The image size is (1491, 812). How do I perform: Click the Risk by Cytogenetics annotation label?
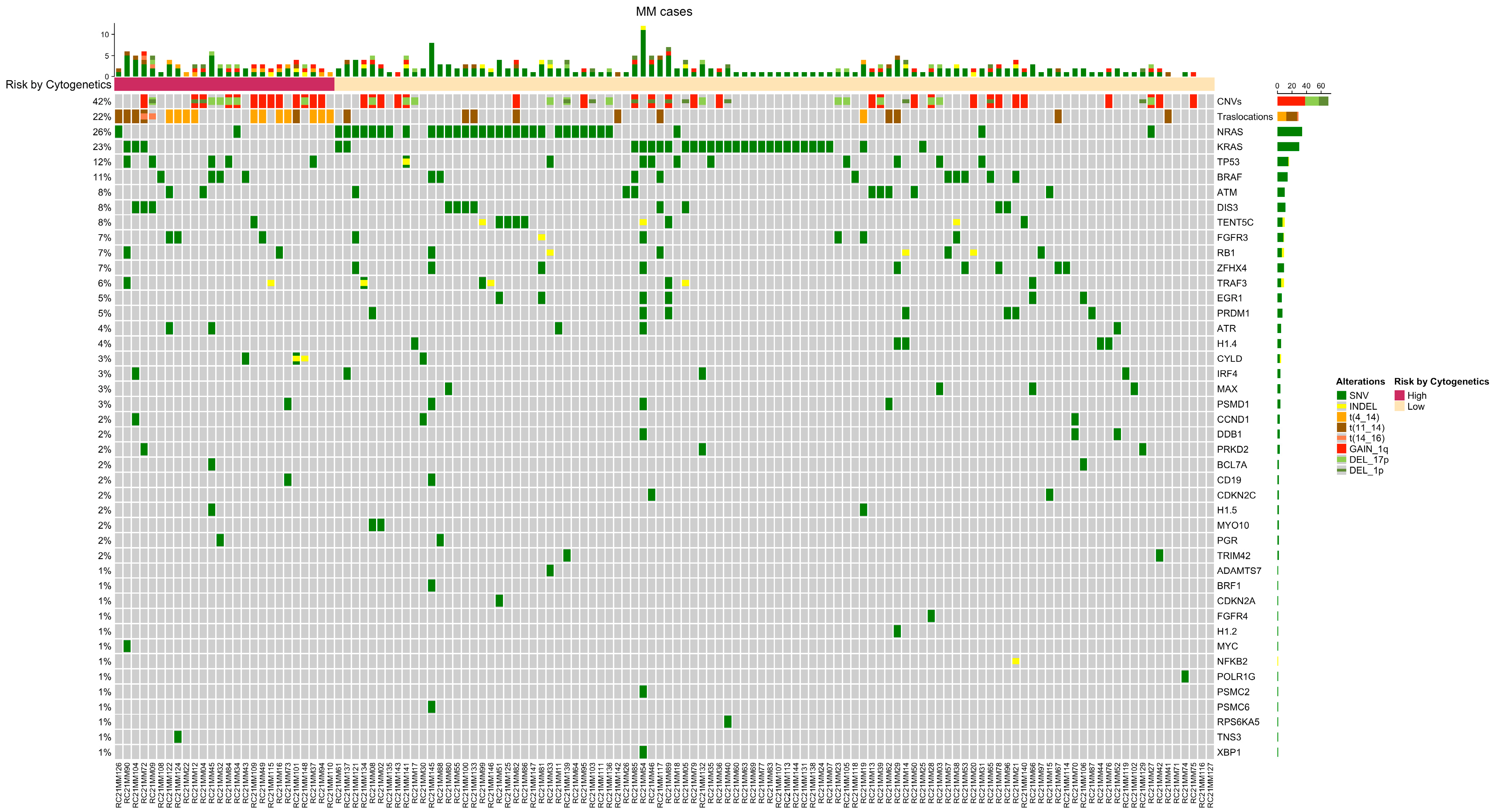pos(58,85)
